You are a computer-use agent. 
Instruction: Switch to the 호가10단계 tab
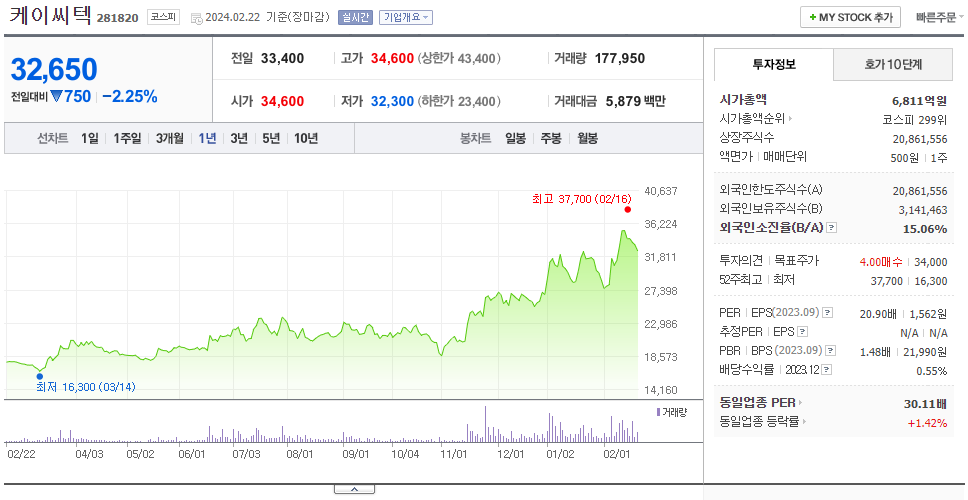(893, 64)
